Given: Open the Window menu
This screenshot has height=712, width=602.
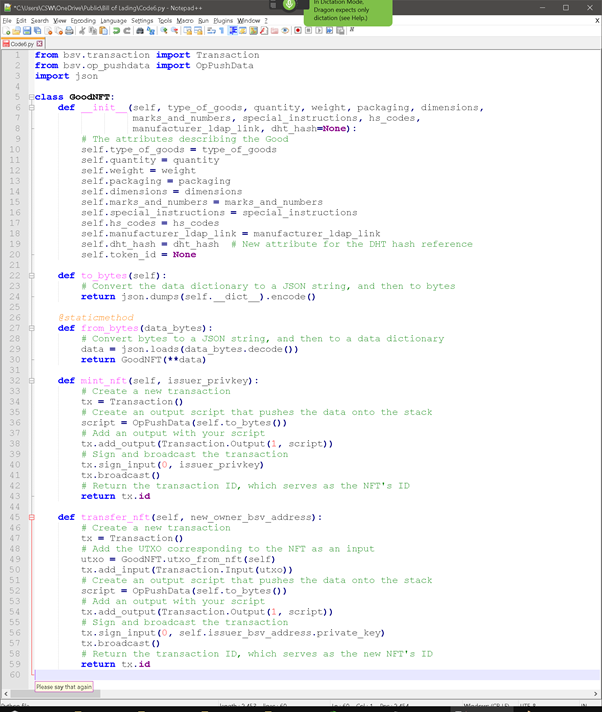Looking at the screenshot, I should pyautogui.click(x=248, y=20).
